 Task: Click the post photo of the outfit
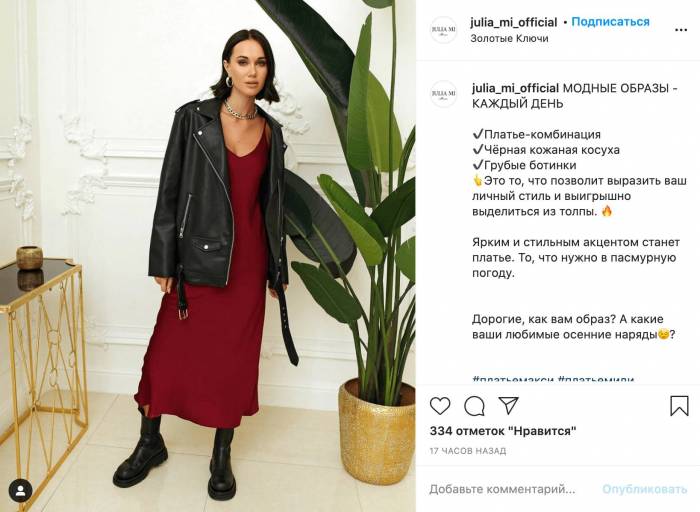click(208, 256)
